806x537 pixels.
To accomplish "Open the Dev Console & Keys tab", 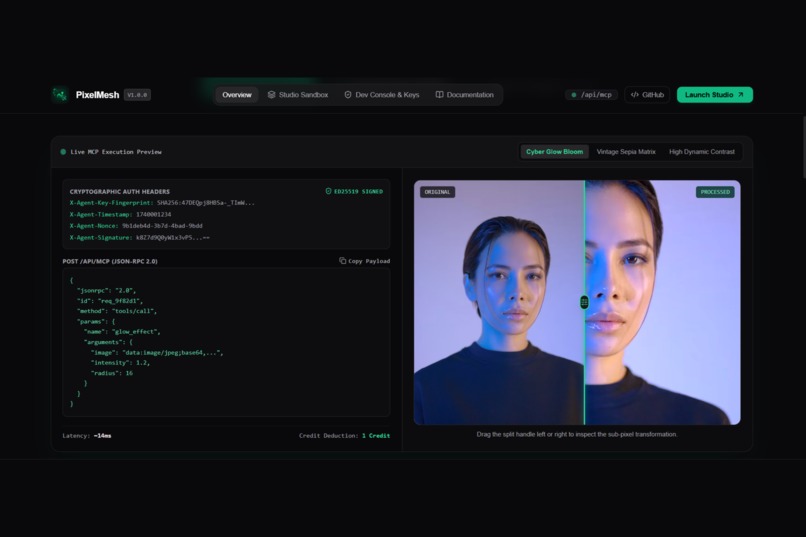I will click(381, 95).
